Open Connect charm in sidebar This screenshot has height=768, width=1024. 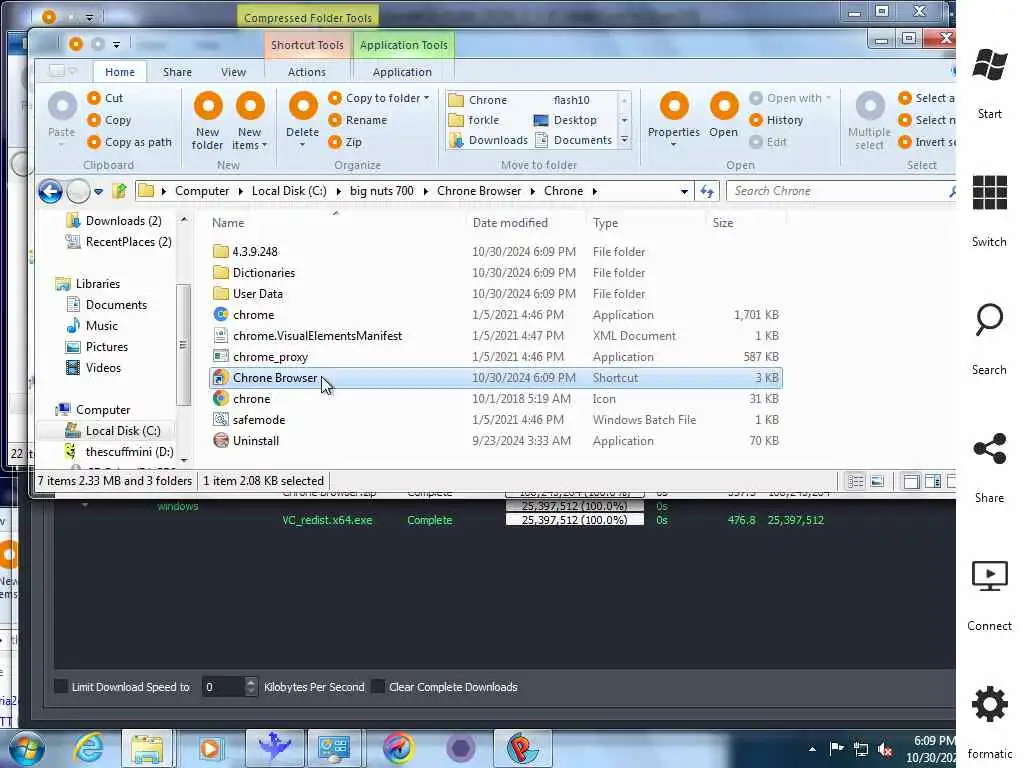click(x=989, y=595)
